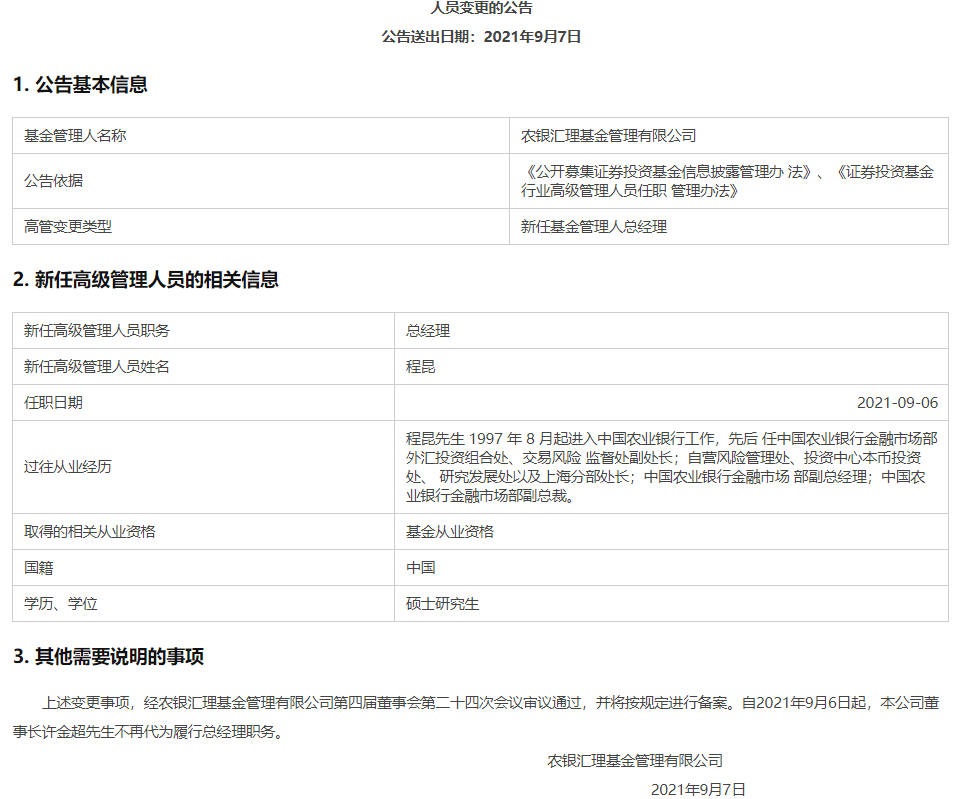
Task: Click the date value '2021-09-06'
Action: click(x=897, y=403)
